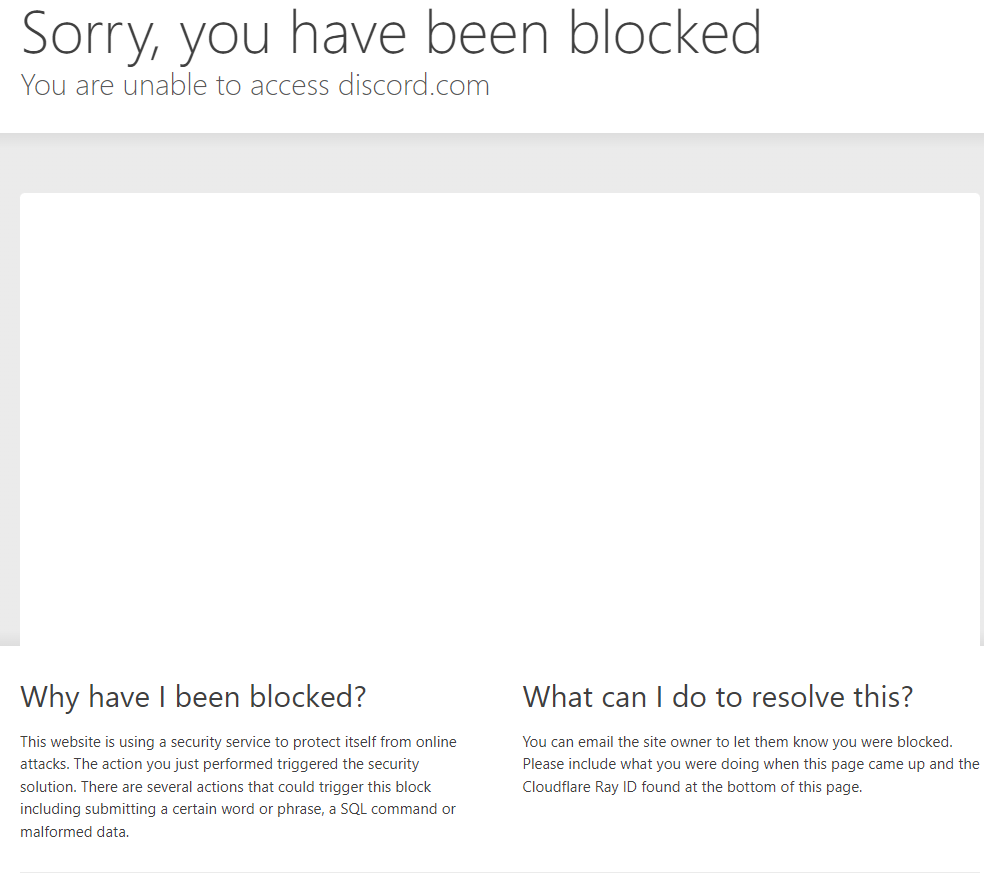This screenshot has width=984, height=886.
Task: Click the horizontal divider line below the paragraphs
Action: (500, 873)
